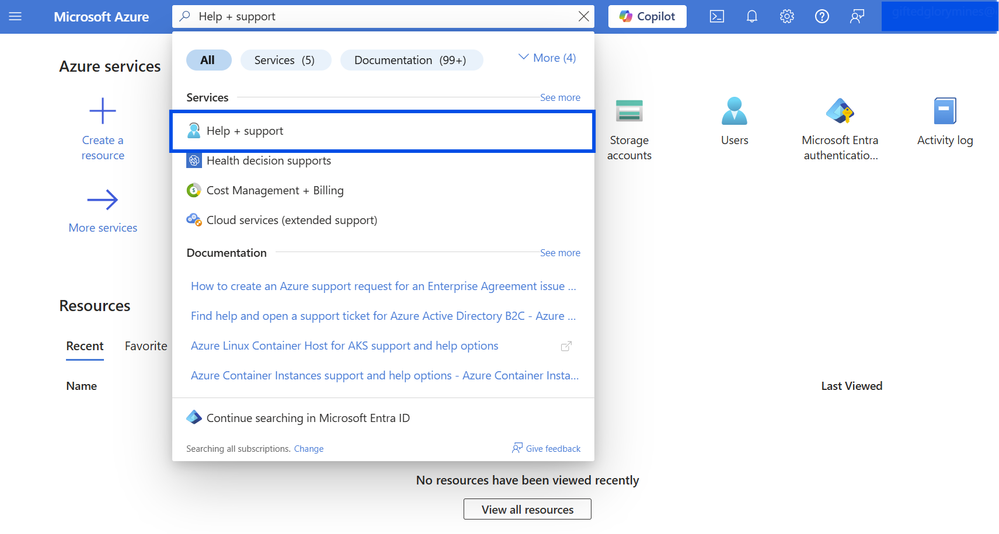Viewport: 999px width, 534px height.
Task: Open the Help + support service result
Action: (382, 131)
